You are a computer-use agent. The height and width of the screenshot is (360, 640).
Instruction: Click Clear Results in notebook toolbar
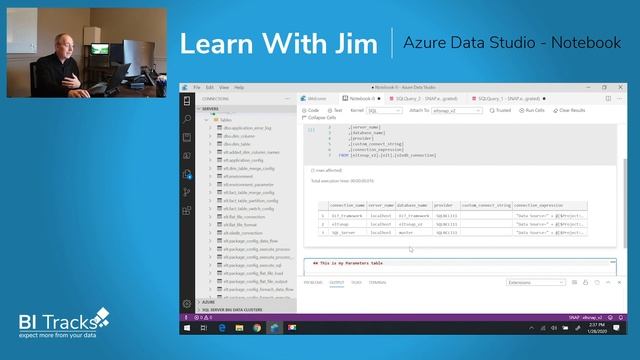(x=569, y=110)
